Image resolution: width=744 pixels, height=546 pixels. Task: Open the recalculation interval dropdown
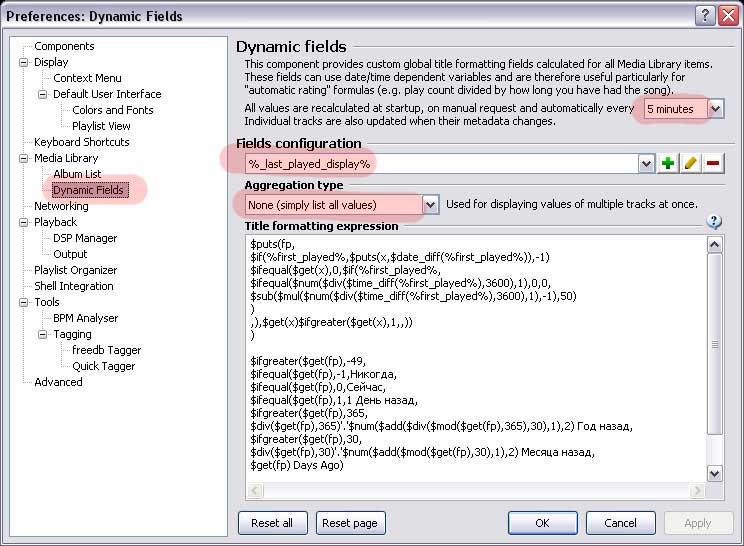click(x=716, y=108)
